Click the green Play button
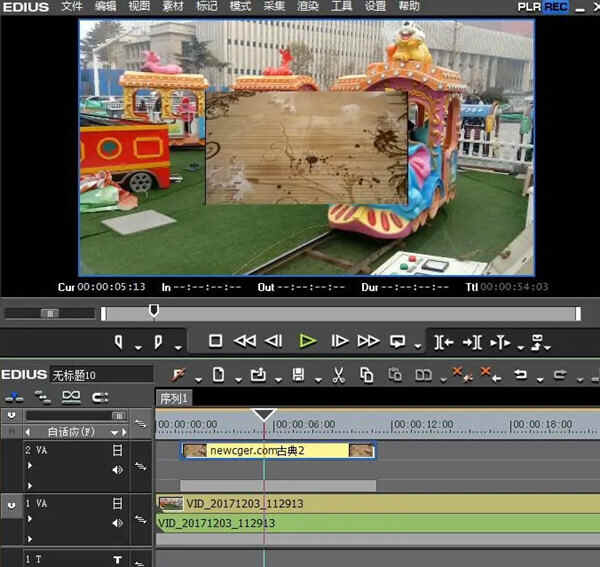 click(x=307, y=341)
